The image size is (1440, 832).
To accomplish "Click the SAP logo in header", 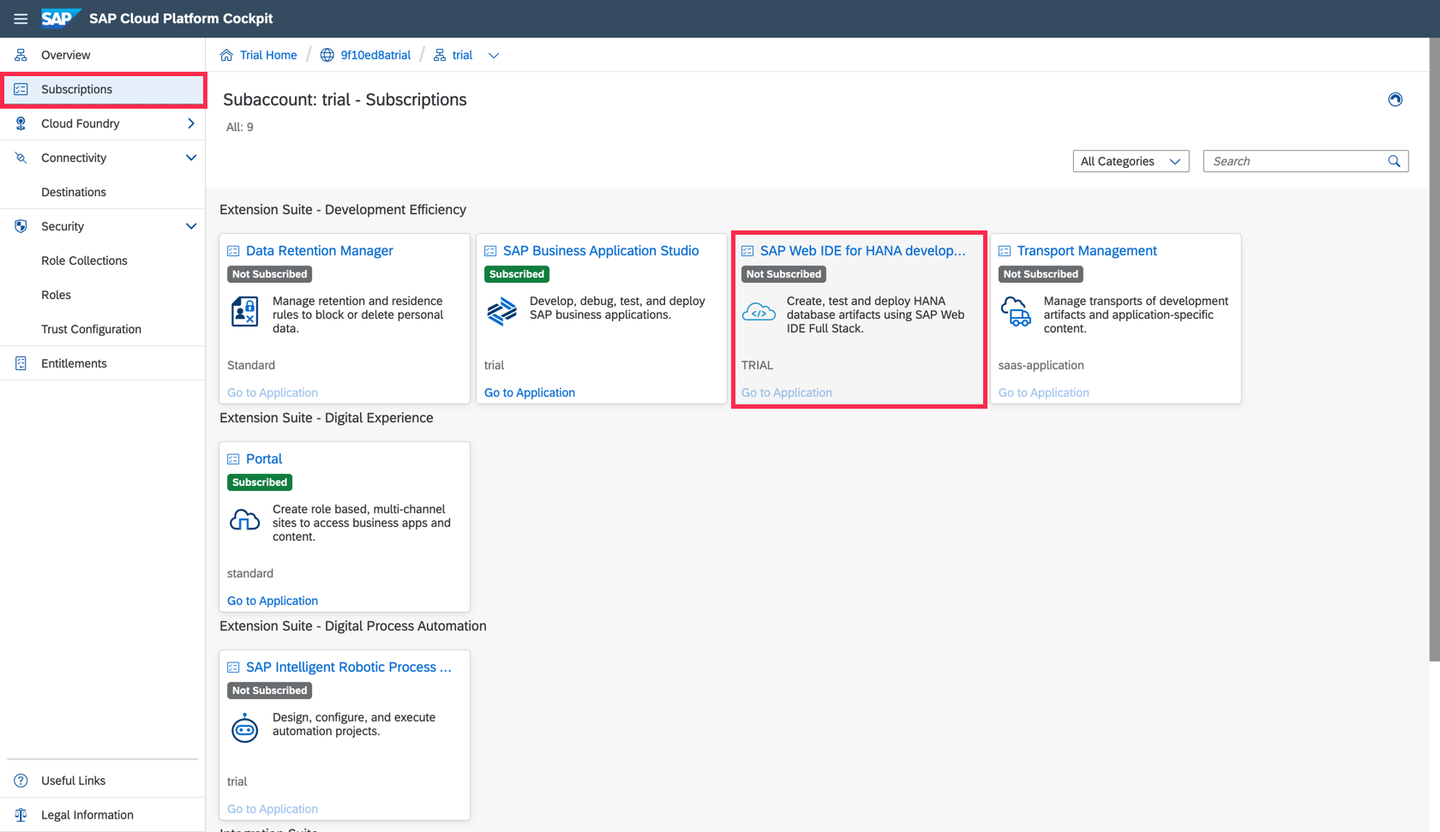I will pos(61,18).
